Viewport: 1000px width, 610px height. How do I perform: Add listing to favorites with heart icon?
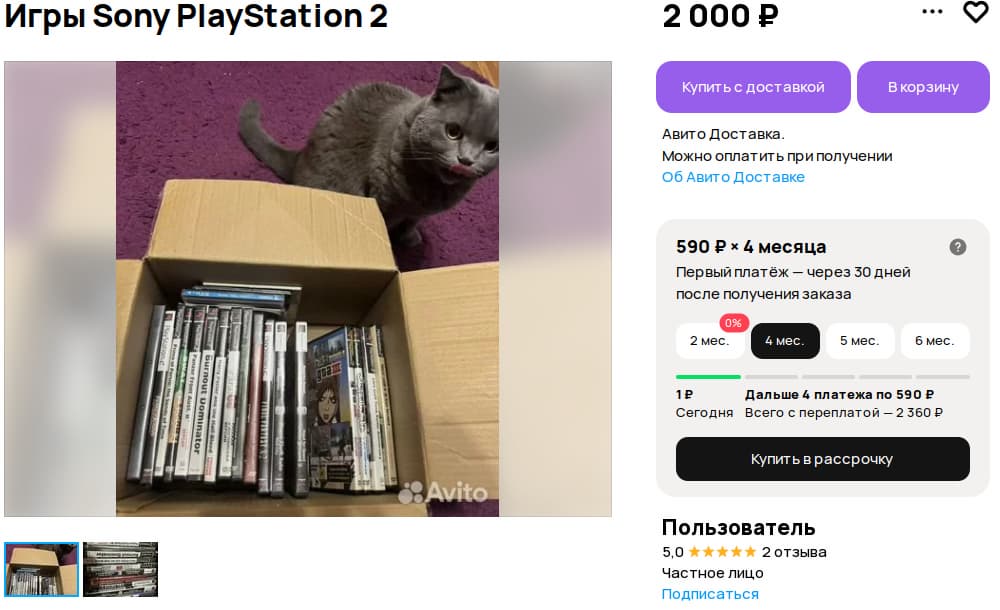[x=975, y=12]
